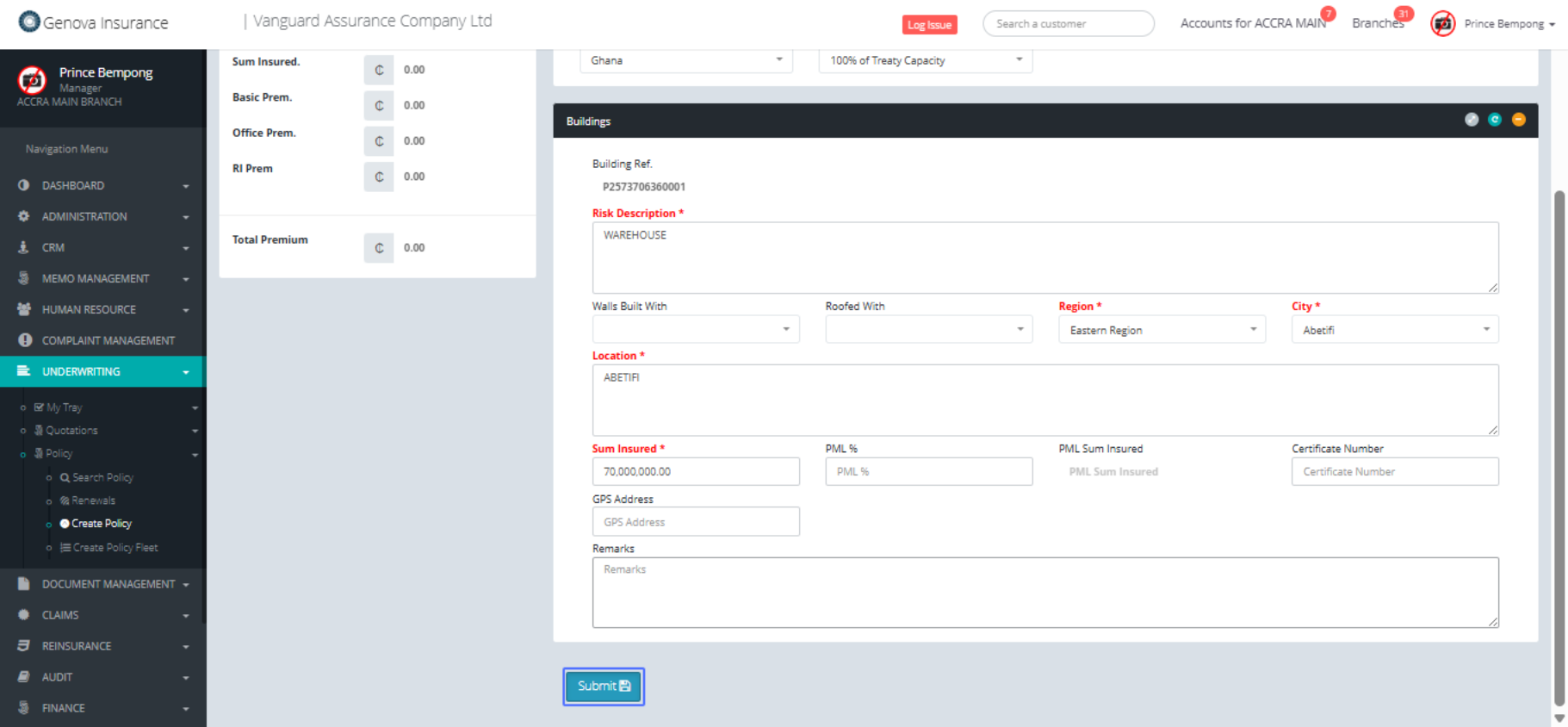Open the Reinsurance menu
This screenshot has height=727, width=1568.
click(77, 646)
